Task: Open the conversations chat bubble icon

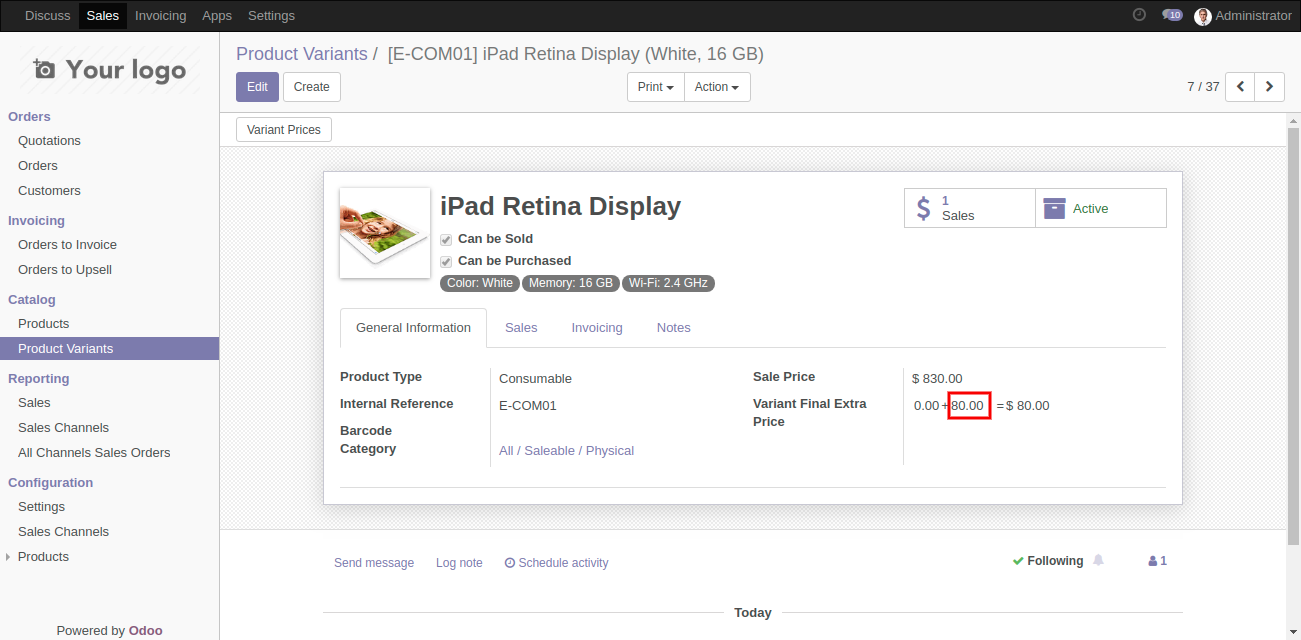Action: 1171,15
